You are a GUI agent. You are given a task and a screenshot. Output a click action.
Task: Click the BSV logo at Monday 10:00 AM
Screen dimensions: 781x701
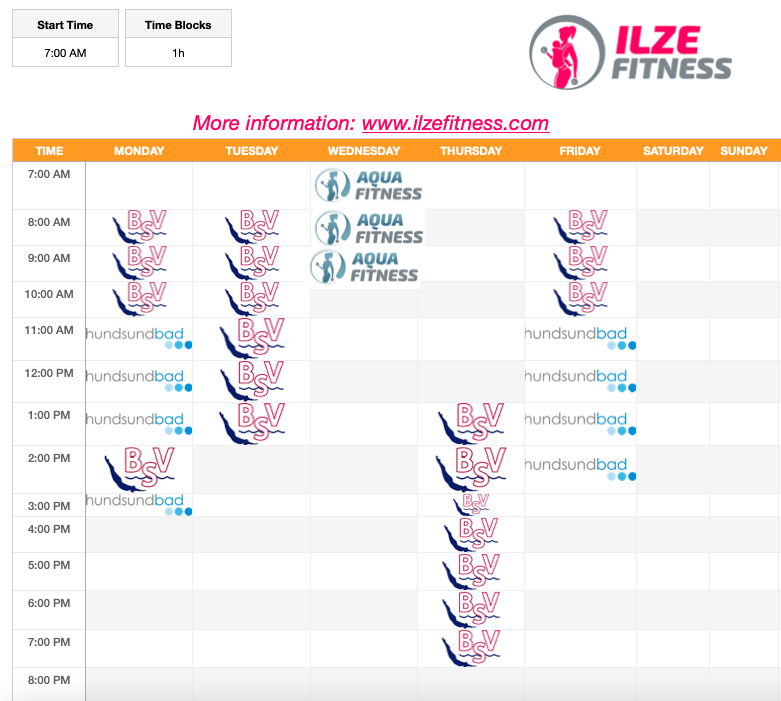coord(139,299)
